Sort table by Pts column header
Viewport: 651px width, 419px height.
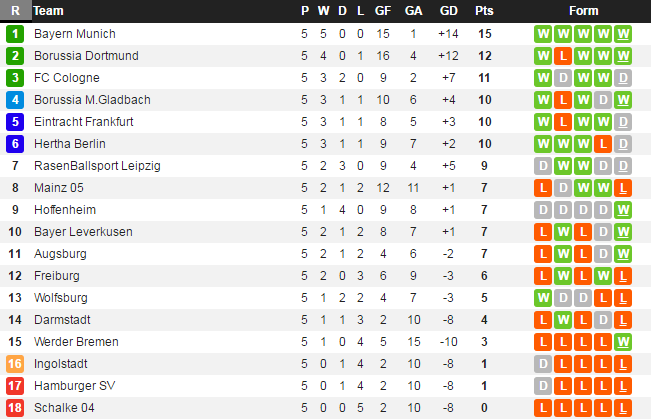(484, 11)
